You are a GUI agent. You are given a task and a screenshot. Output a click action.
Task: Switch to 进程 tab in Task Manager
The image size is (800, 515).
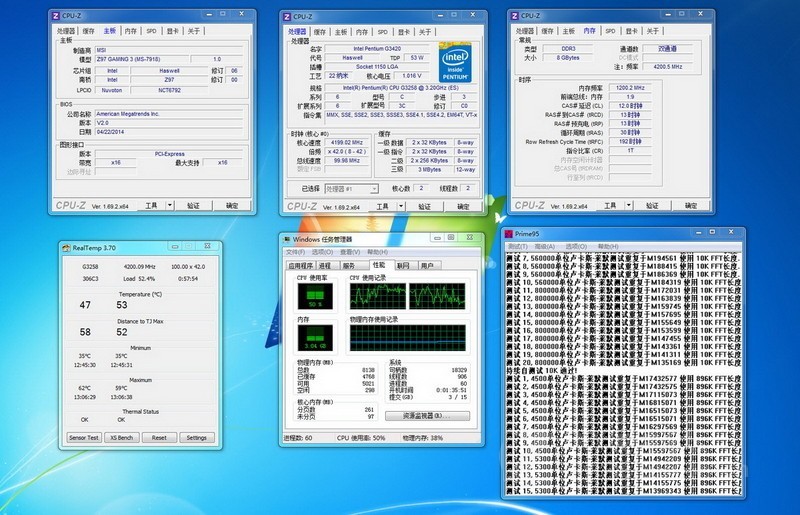pyautogui.click(x=325, y=266)
